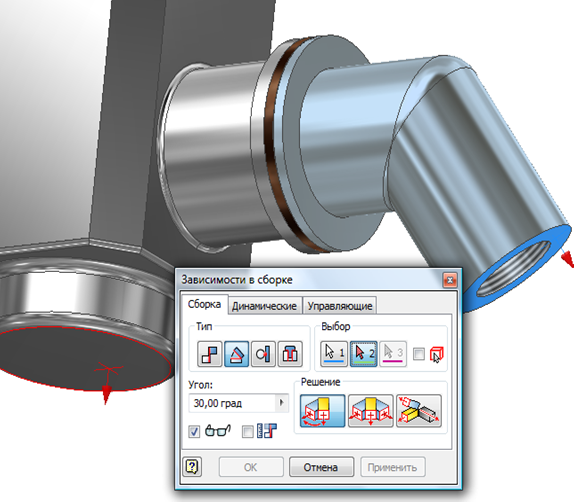Activate third selection cursor button
This screenshot has height=503, width=576.
[393, 353]
